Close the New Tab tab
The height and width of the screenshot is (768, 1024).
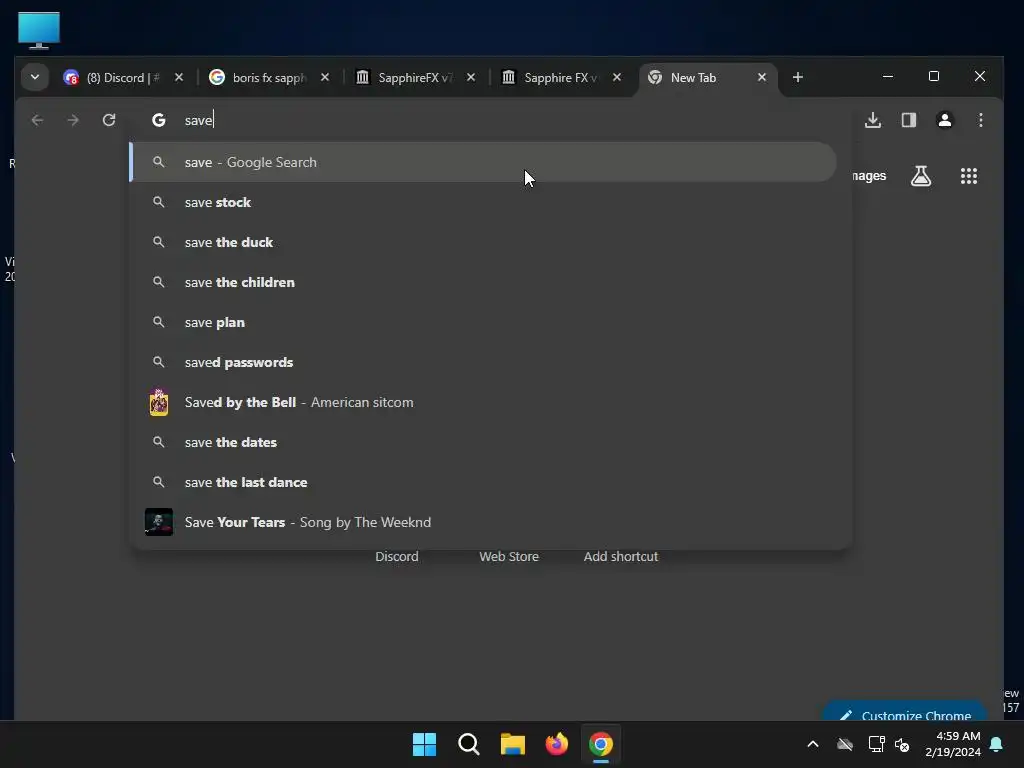click(x=762, y=77)
